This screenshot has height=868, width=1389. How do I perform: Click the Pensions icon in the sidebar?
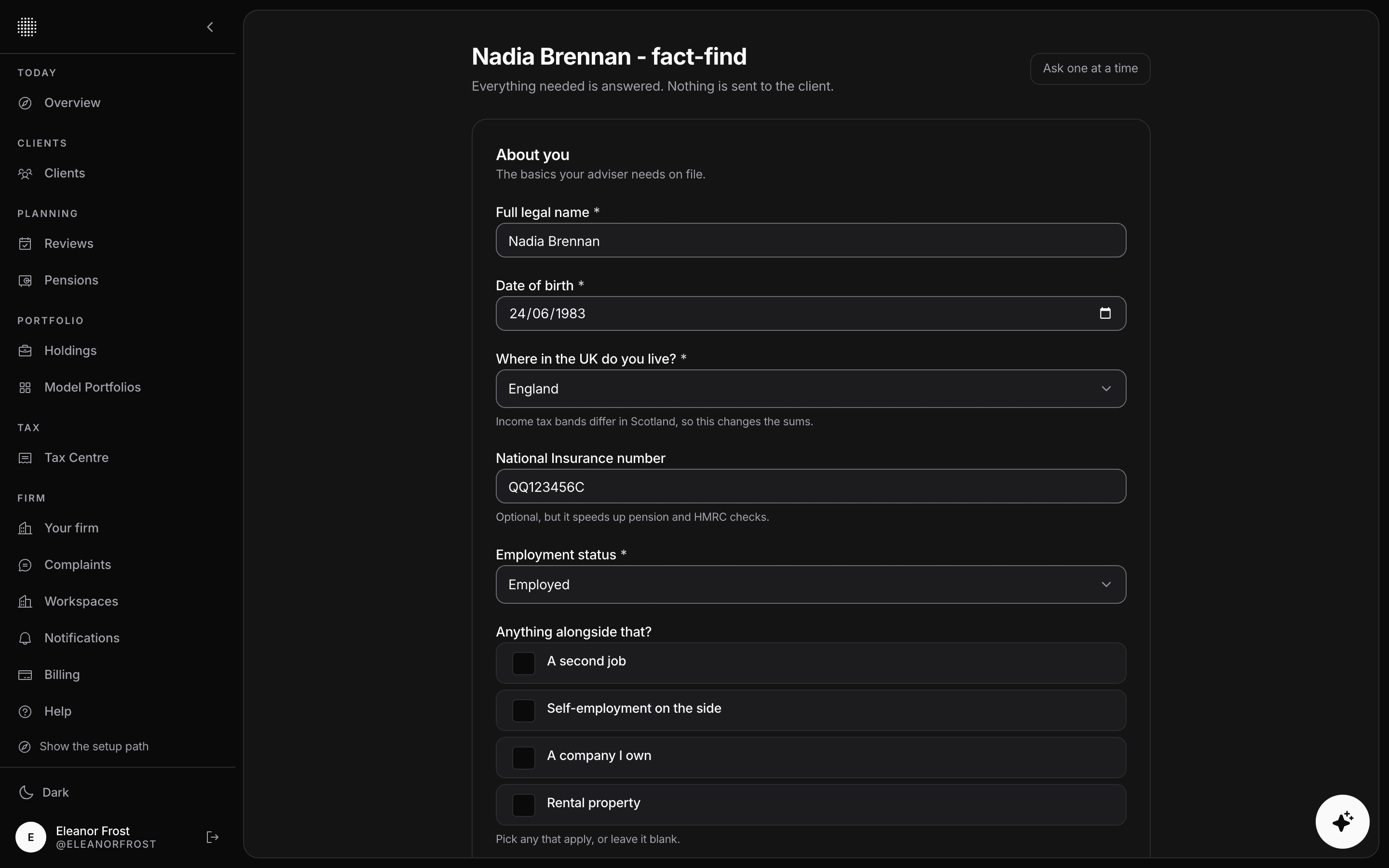click(25, 281)
